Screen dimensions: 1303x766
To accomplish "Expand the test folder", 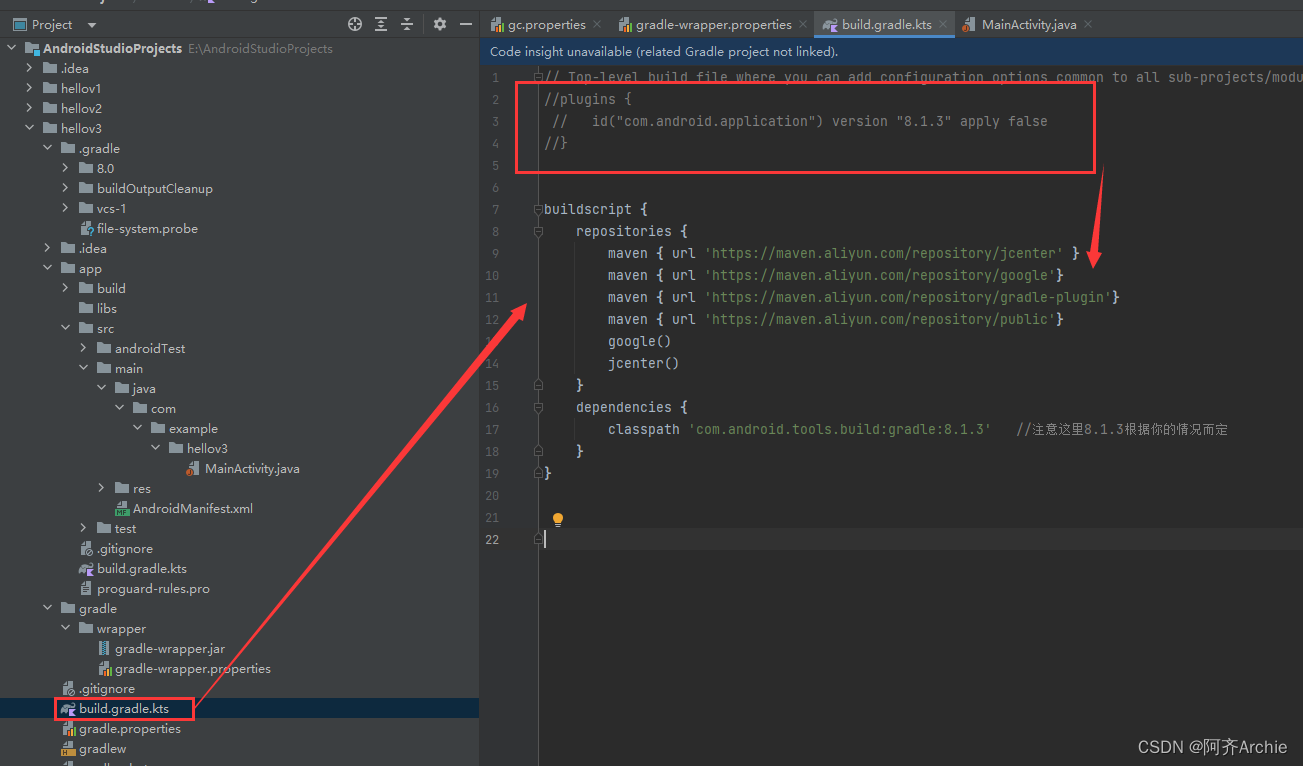I will (84, 528).
